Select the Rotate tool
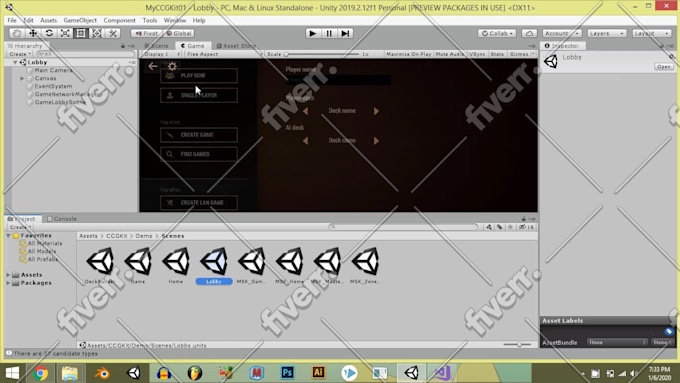The image size is (680, 383). [x=49, y=33]
